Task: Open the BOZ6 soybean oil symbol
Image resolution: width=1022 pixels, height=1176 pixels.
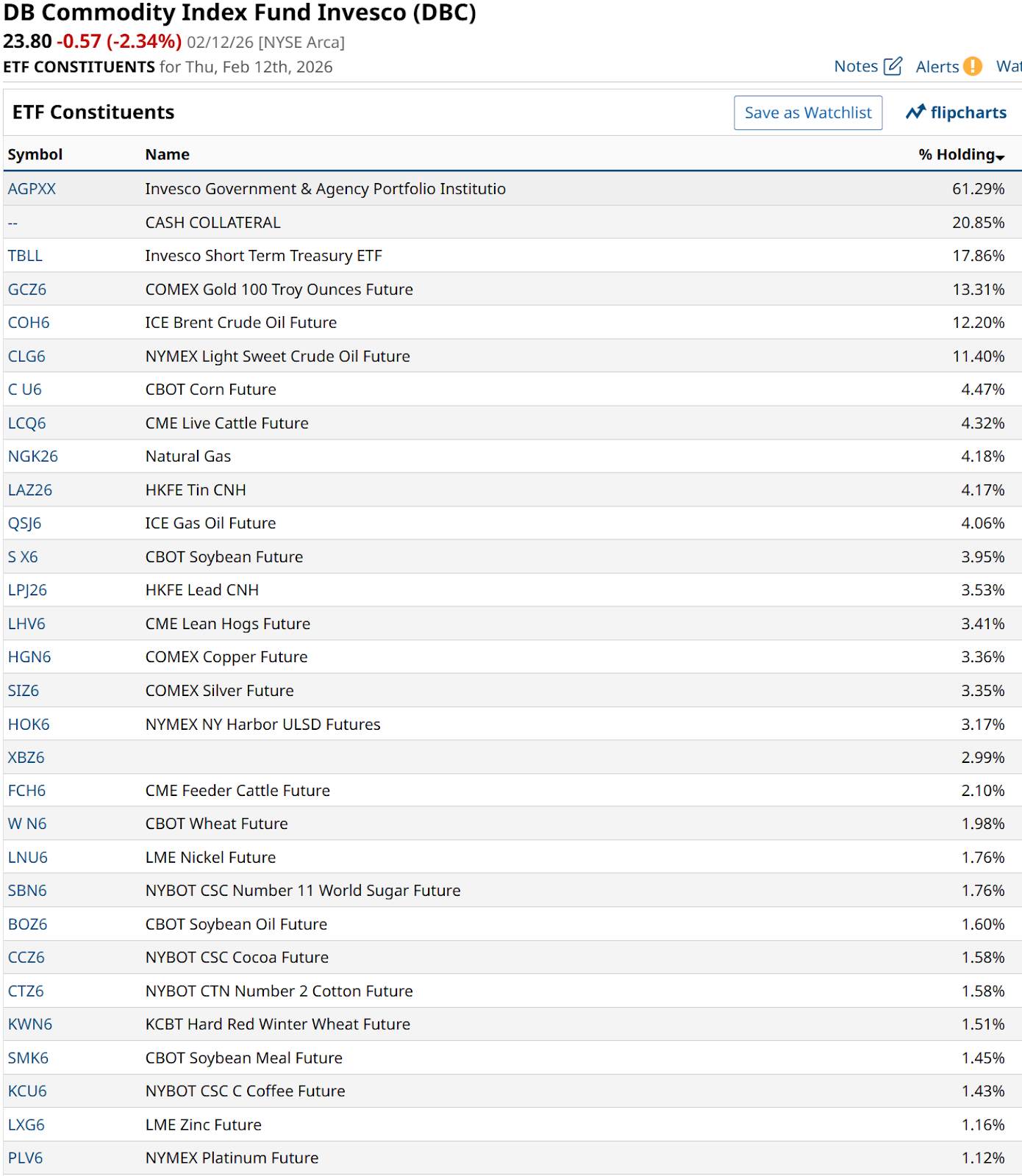Action: 28,925
